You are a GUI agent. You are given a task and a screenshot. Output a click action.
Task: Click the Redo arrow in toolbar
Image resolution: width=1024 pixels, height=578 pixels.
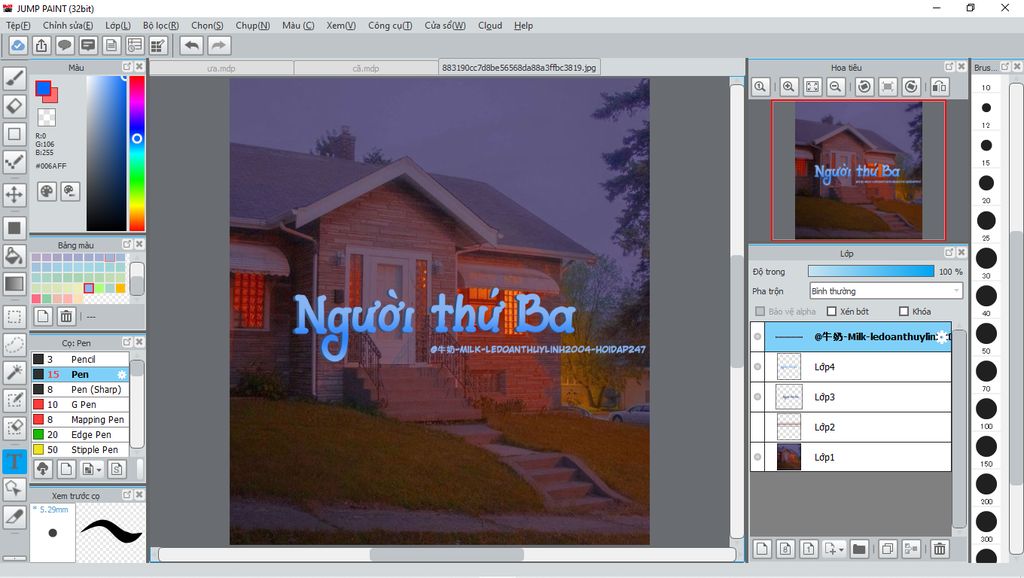(x=219, y=45)
